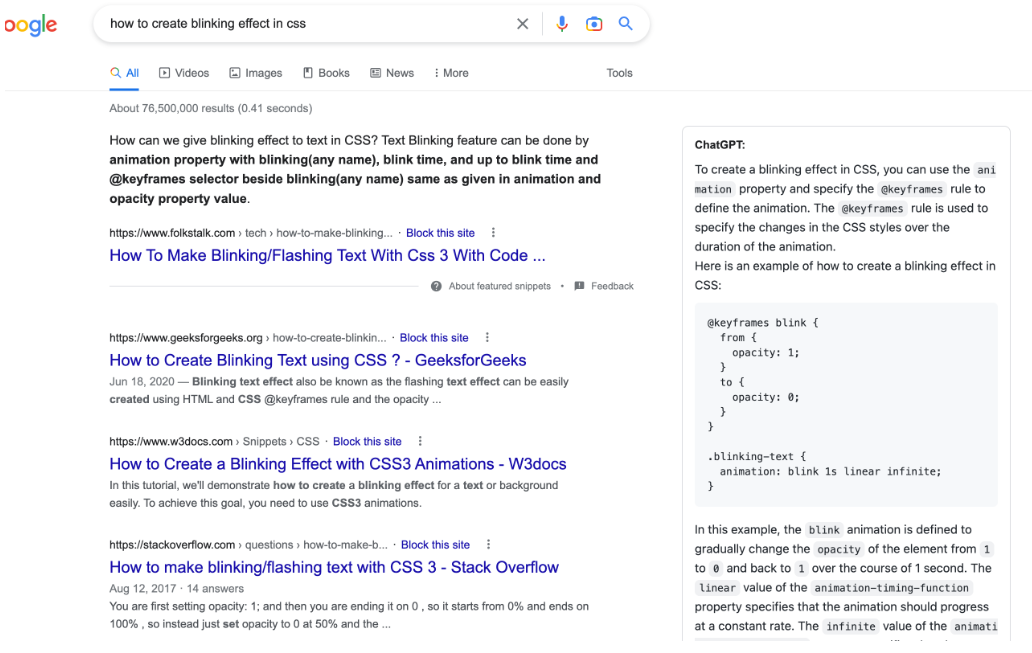Click the About featured snippets question icon

[436, 286]
